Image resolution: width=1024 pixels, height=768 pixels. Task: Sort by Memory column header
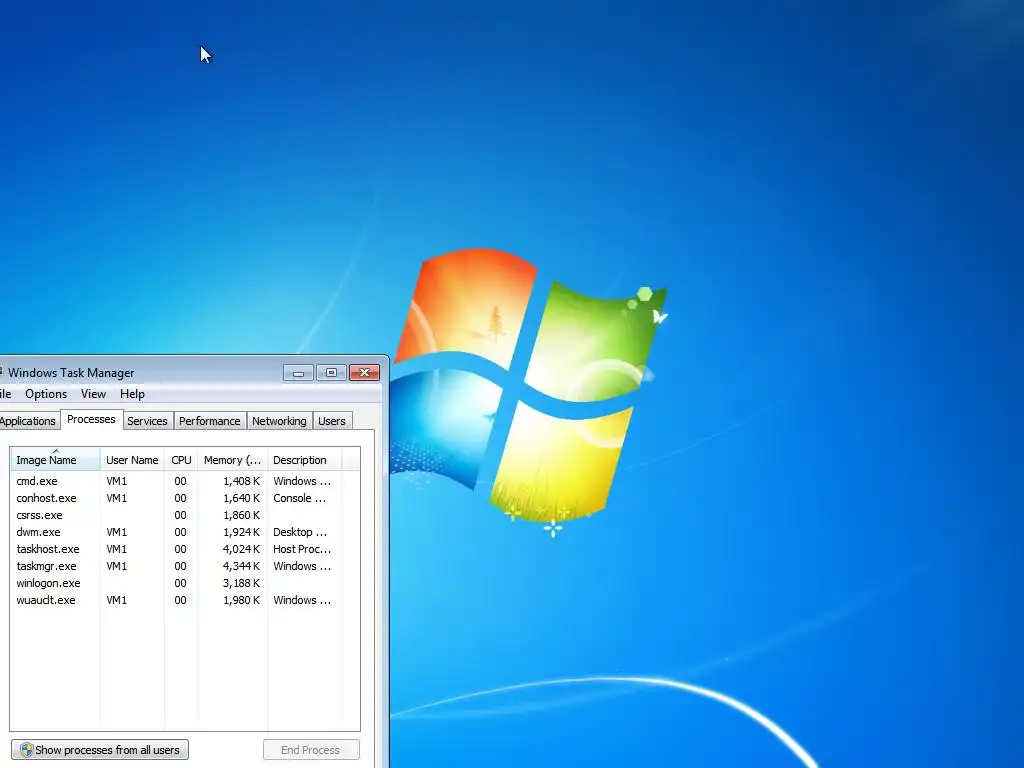click(x=232, y=460)
